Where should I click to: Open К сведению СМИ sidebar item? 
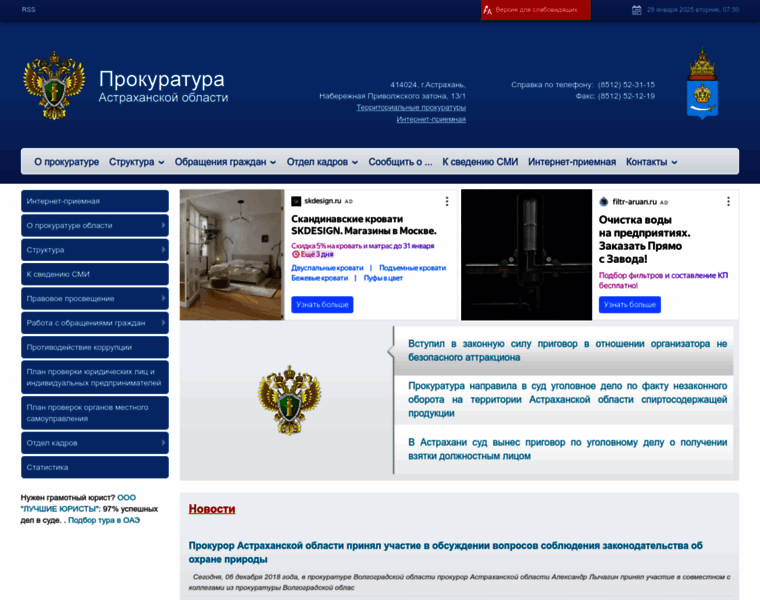pos(95,274)
